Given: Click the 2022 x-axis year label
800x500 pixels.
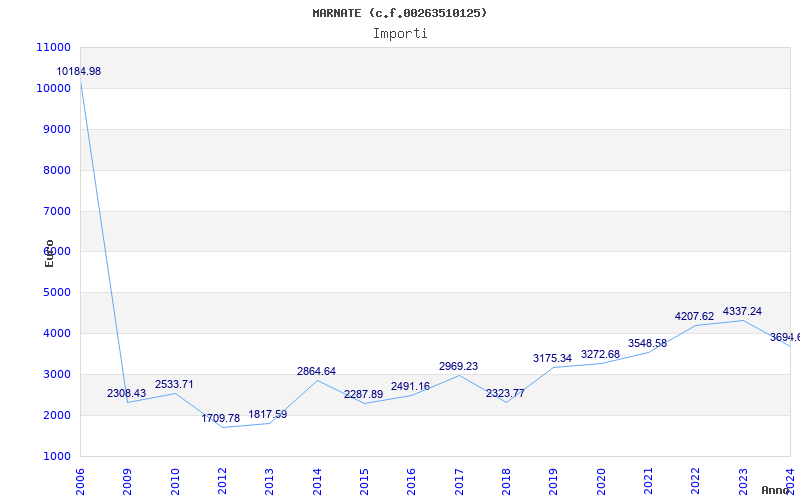Looking at the screenshot, I should pos(695,482).
